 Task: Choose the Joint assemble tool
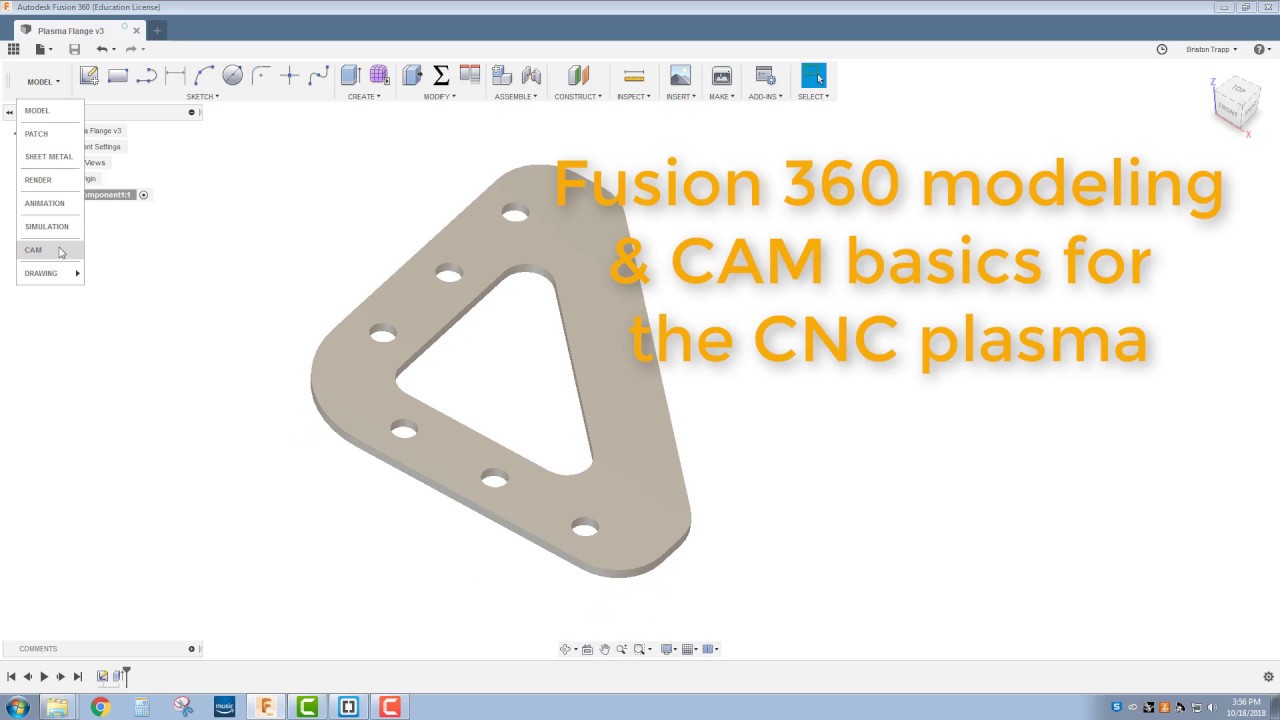tap(531, 75)
